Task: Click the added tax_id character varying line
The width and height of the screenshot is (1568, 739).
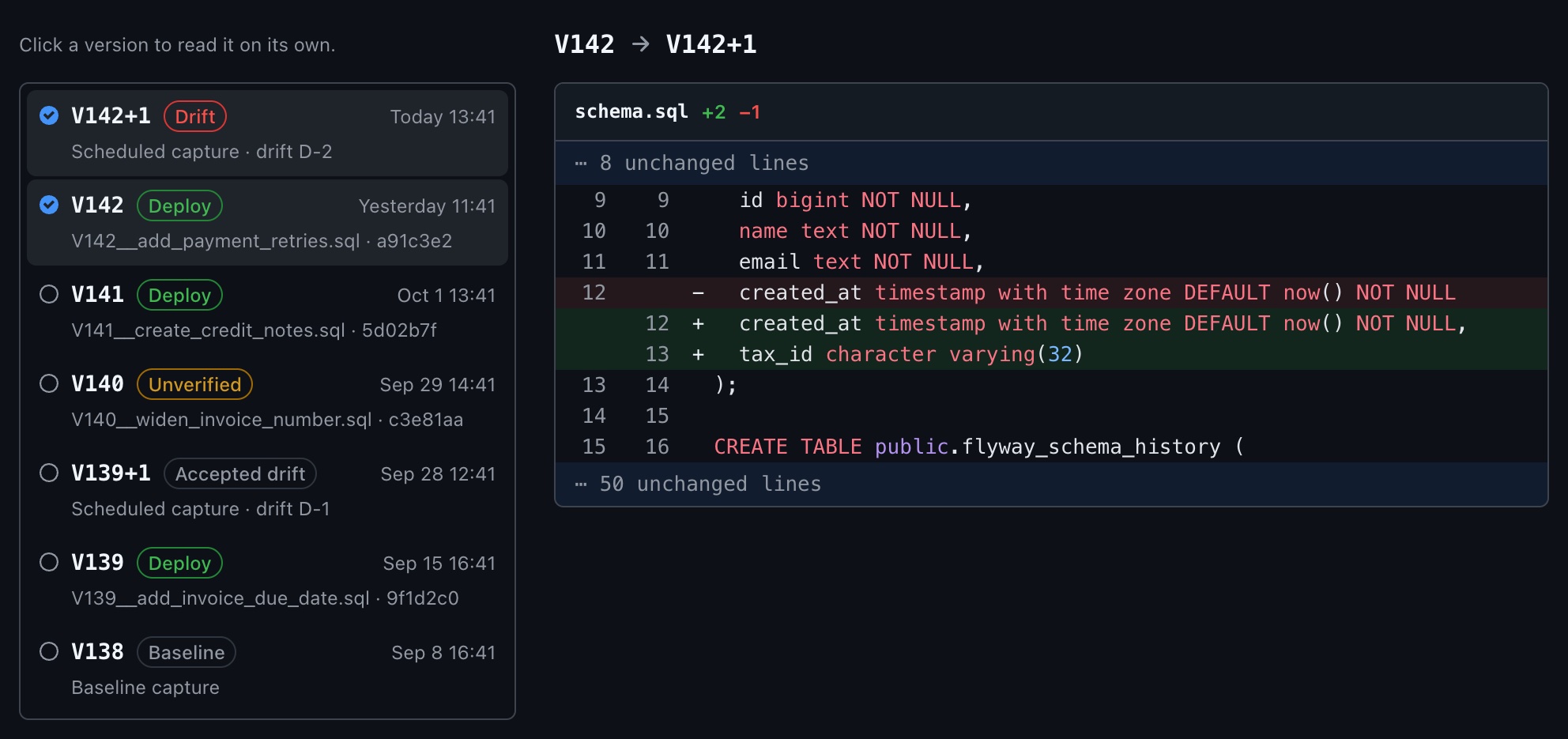Action: coord(1051,354)
